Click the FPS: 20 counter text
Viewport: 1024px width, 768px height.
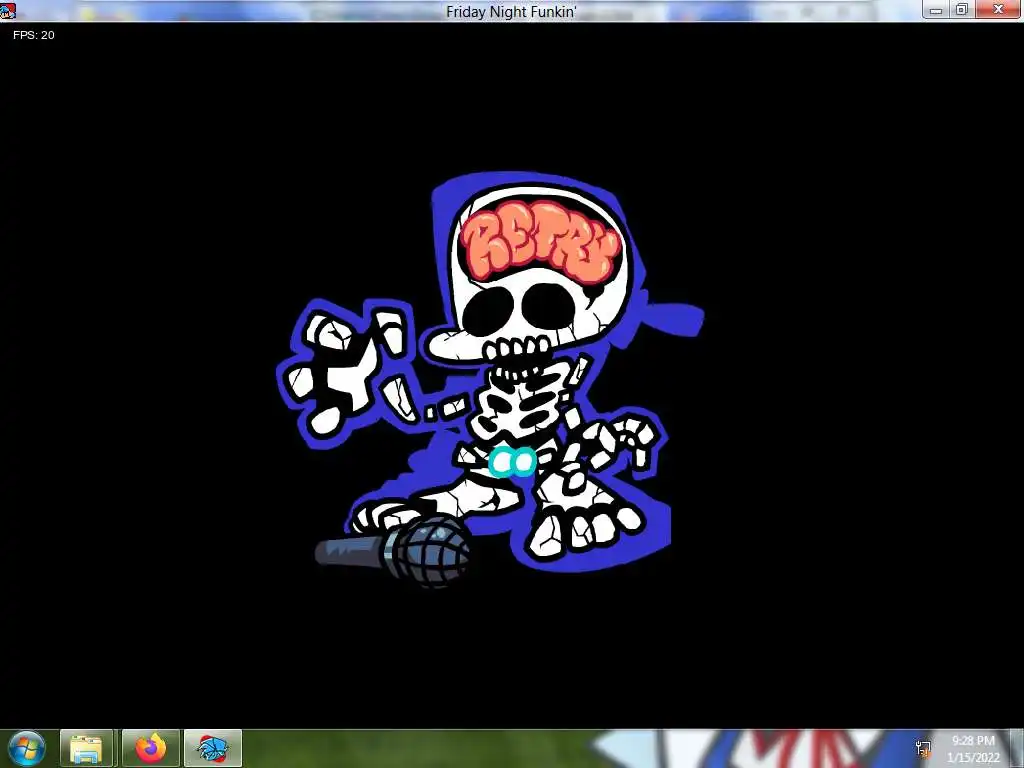[34, 35]
